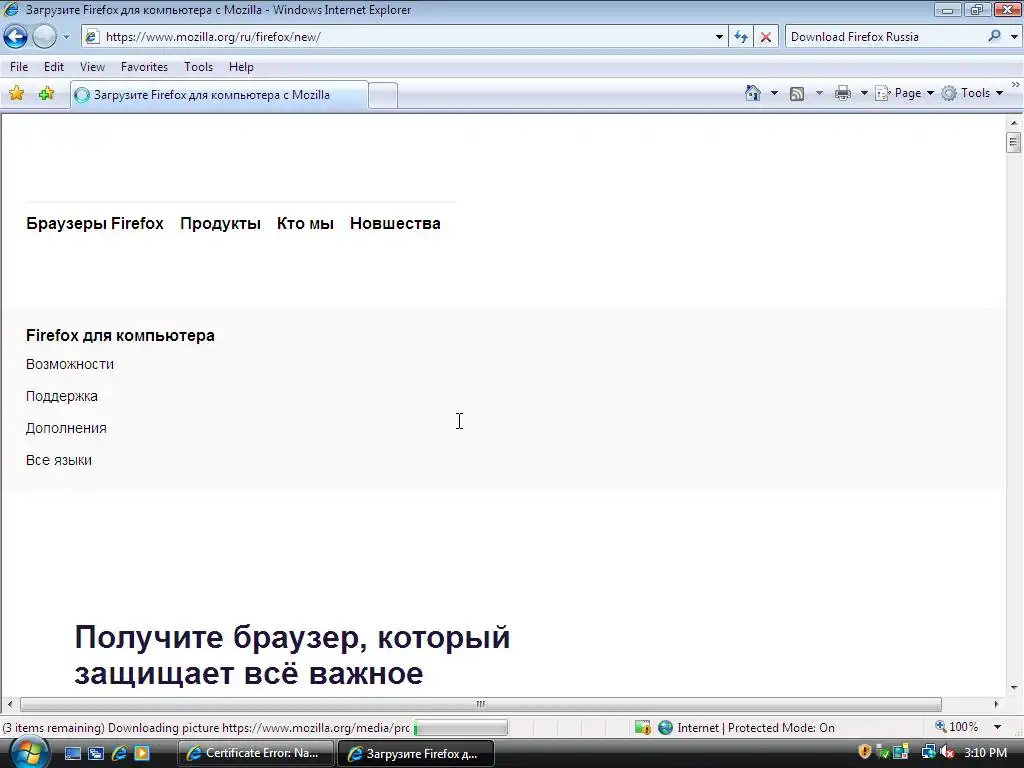Click the horizontal scrollbar thumb
1024x768 pixels.
(x=481, y=704)
